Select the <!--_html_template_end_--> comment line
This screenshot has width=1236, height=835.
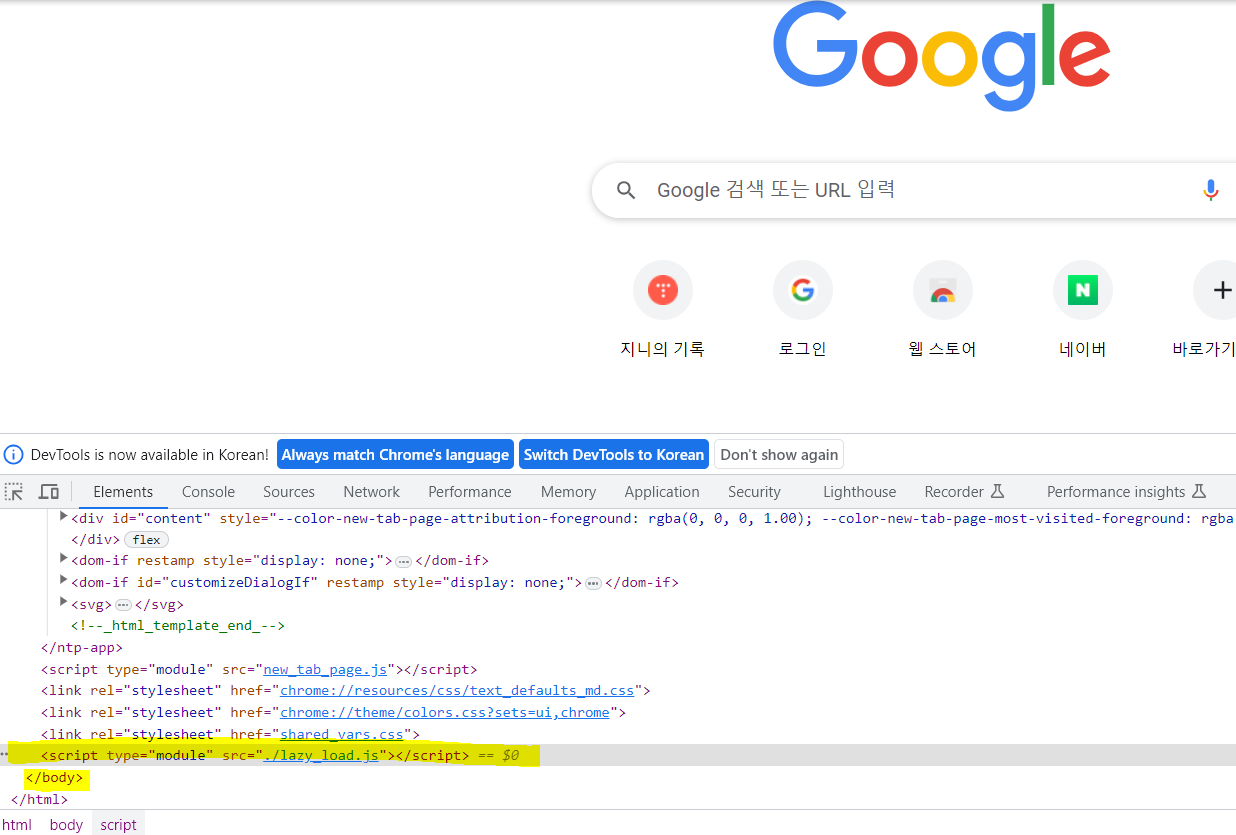coord(178,625)
